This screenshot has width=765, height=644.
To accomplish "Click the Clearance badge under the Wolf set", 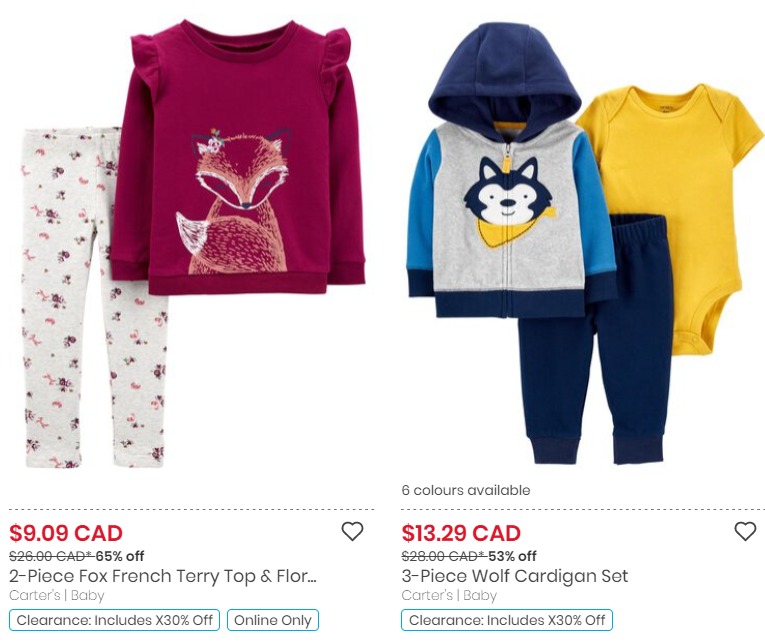I will click(x=507, y=620).
